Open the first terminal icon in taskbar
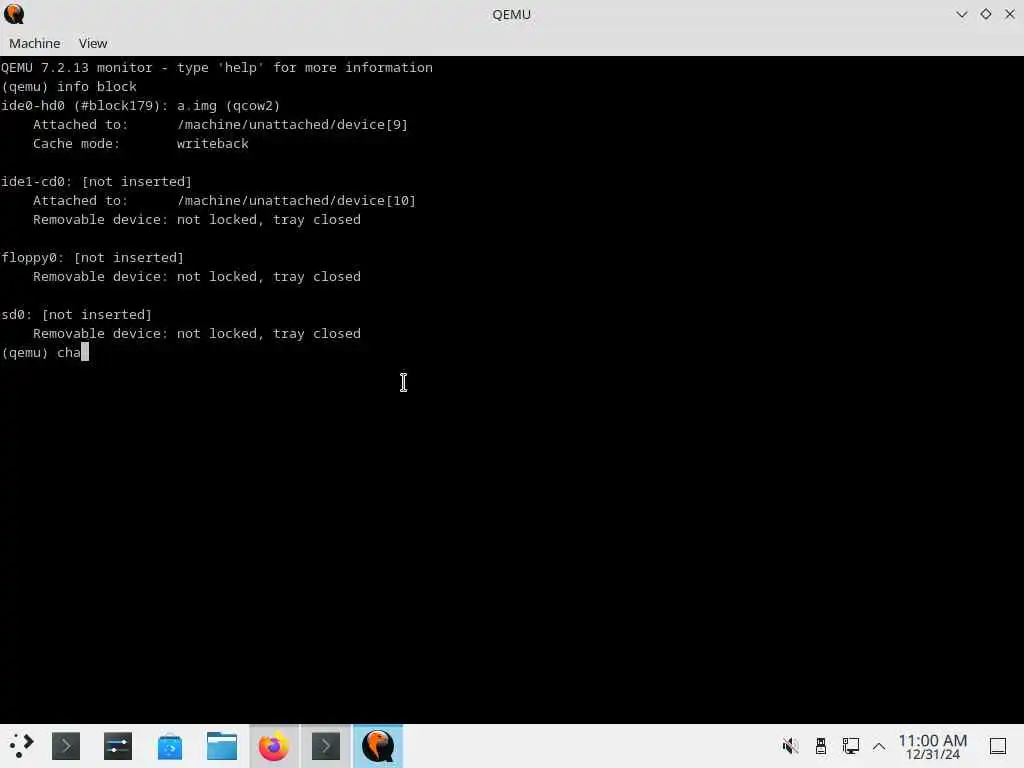 tap(66, 746)
